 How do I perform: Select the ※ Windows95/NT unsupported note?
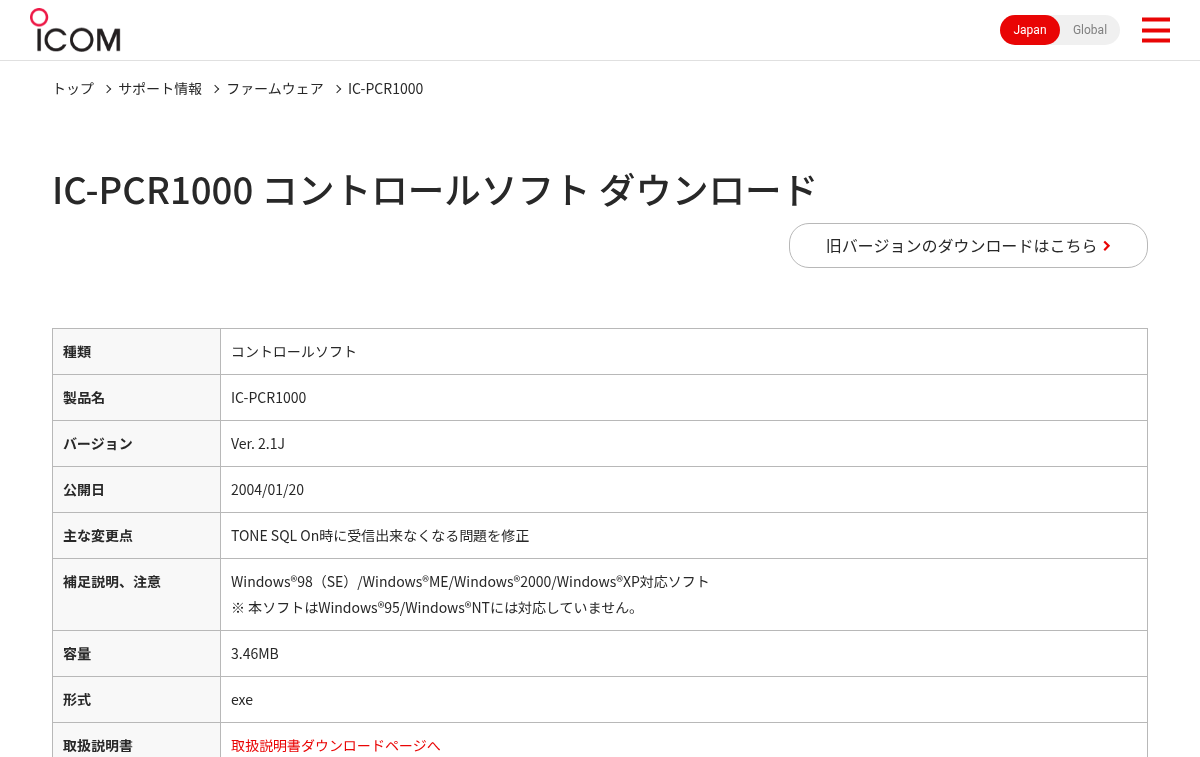tap(435, 607)
